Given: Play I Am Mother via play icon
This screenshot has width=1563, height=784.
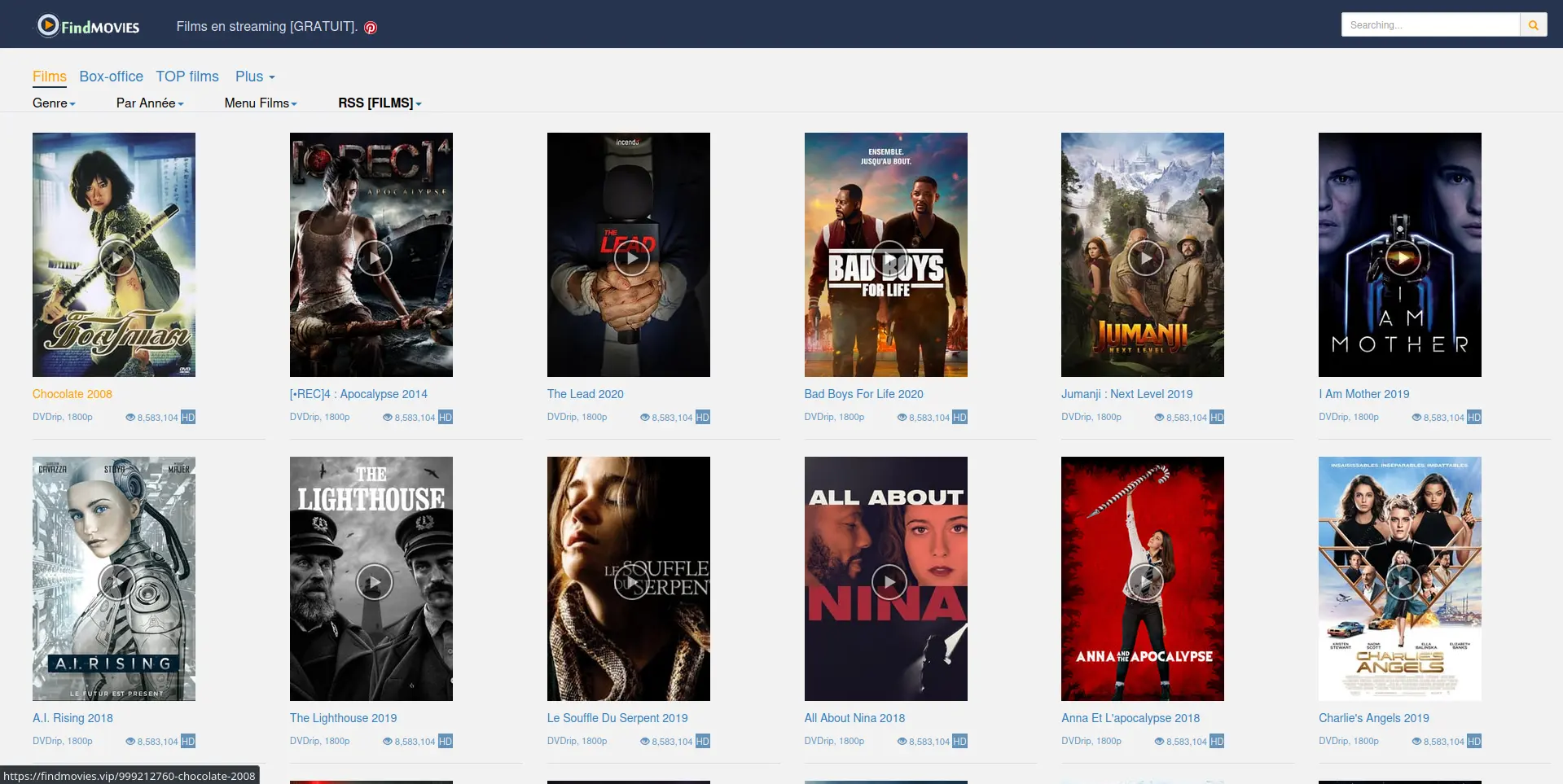Looking at the screenshot, I should (x=1403, y=258).
